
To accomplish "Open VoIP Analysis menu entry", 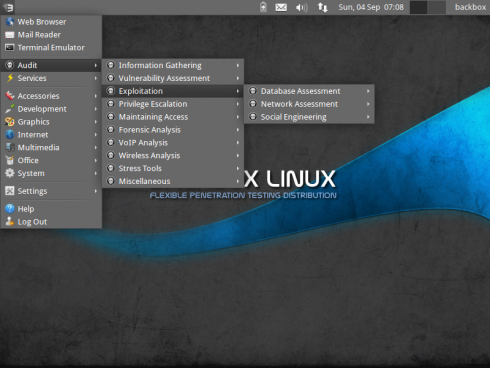I will [173, 143].
